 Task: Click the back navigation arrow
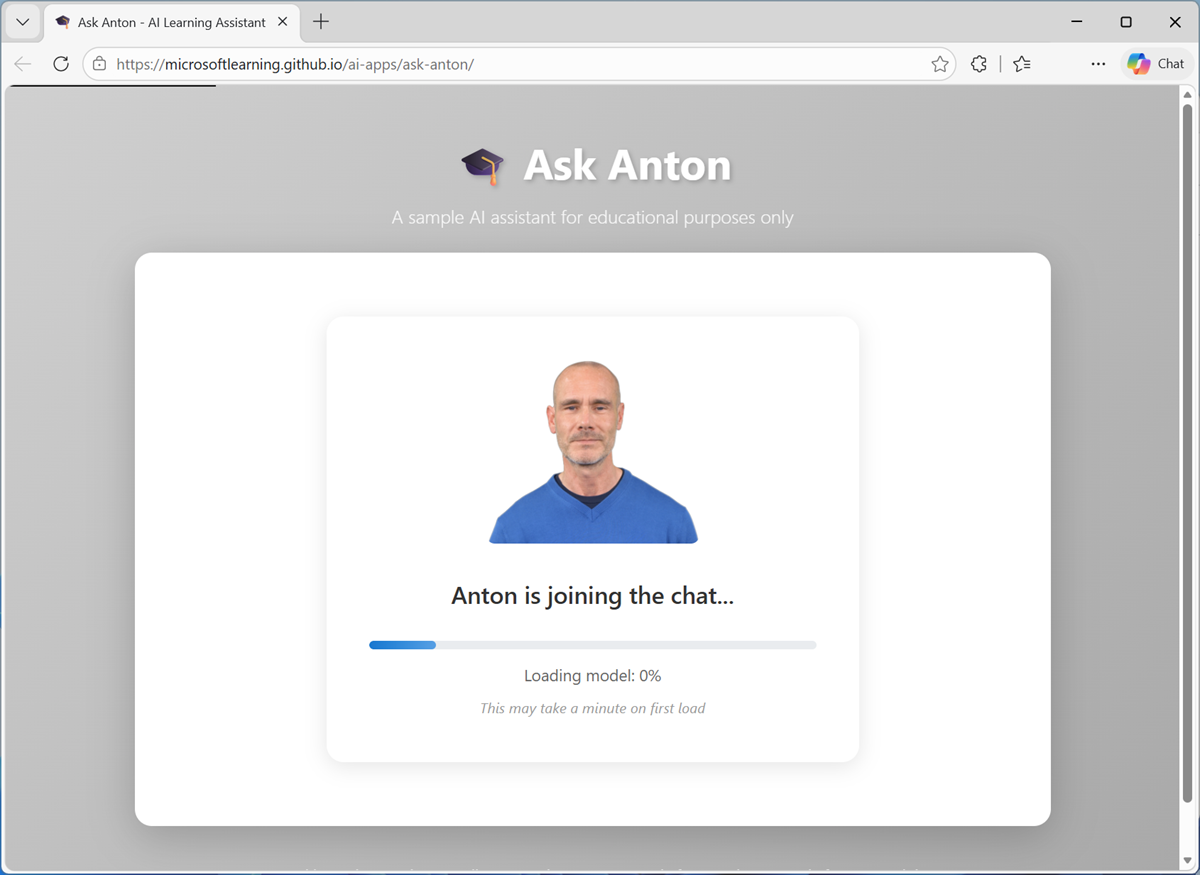[22, 63]
